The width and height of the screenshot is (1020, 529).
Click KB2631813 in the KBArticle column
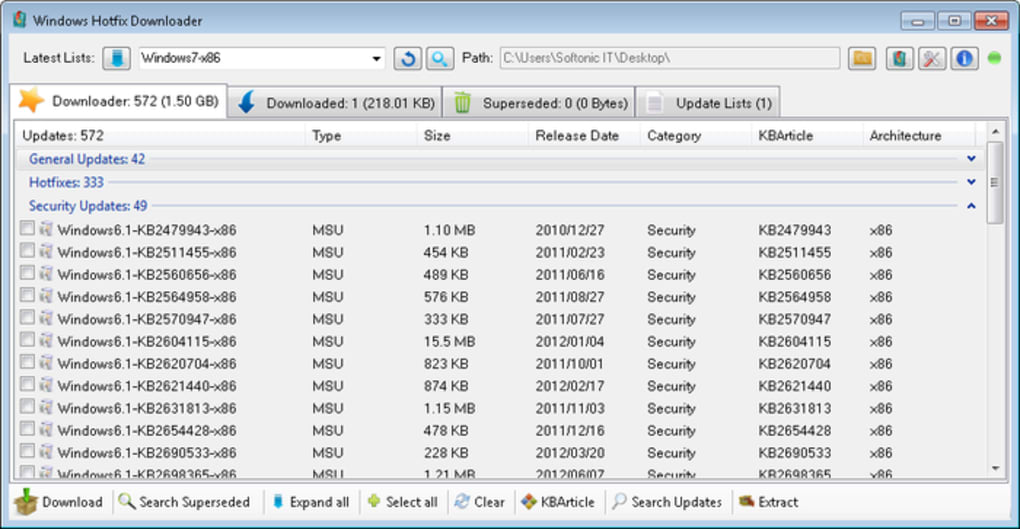coord(794,408)
